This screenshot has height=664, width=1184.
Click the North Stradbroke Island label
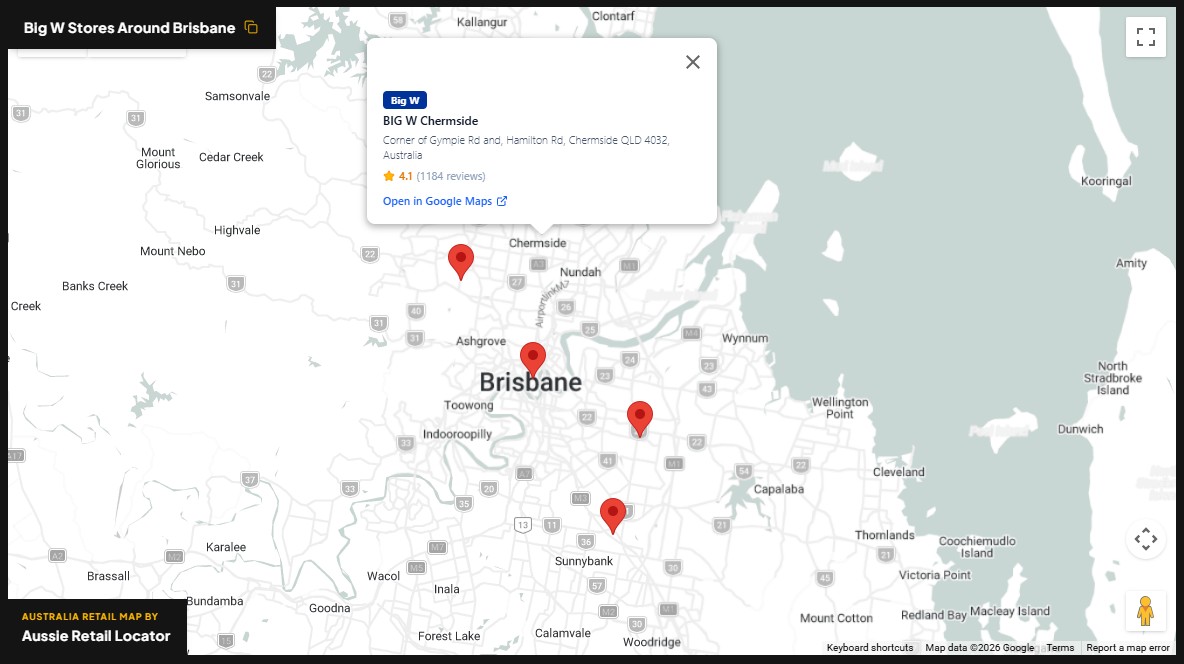1113,378
